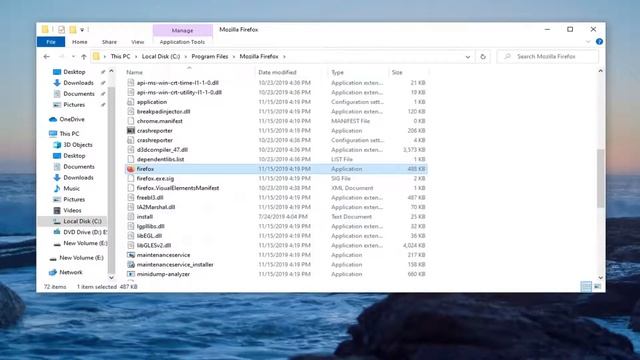Select the Manage contextual tab
The image size is (640, 360).
(182, 31)
